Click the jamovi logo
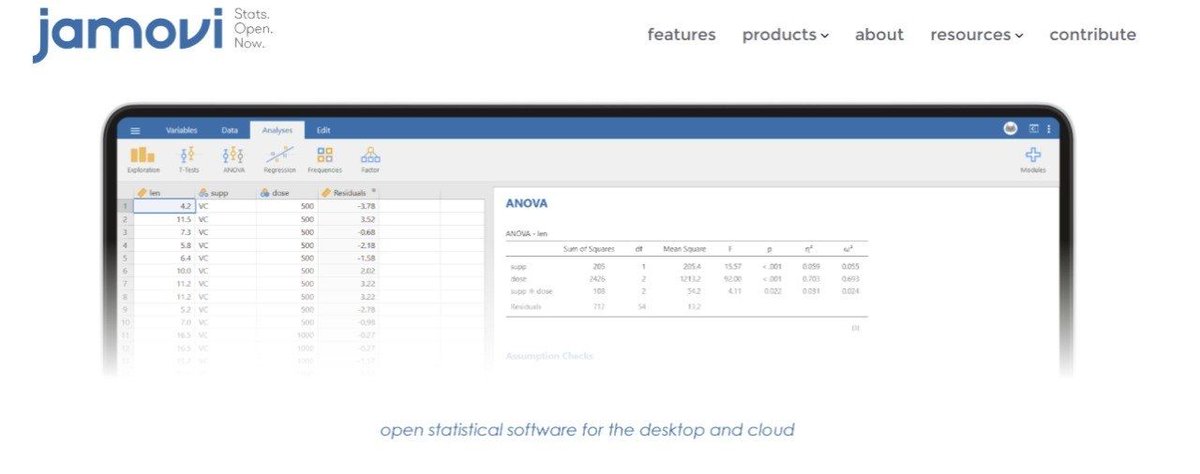This screenshot has height=474, width=1200. pos(127,34)
